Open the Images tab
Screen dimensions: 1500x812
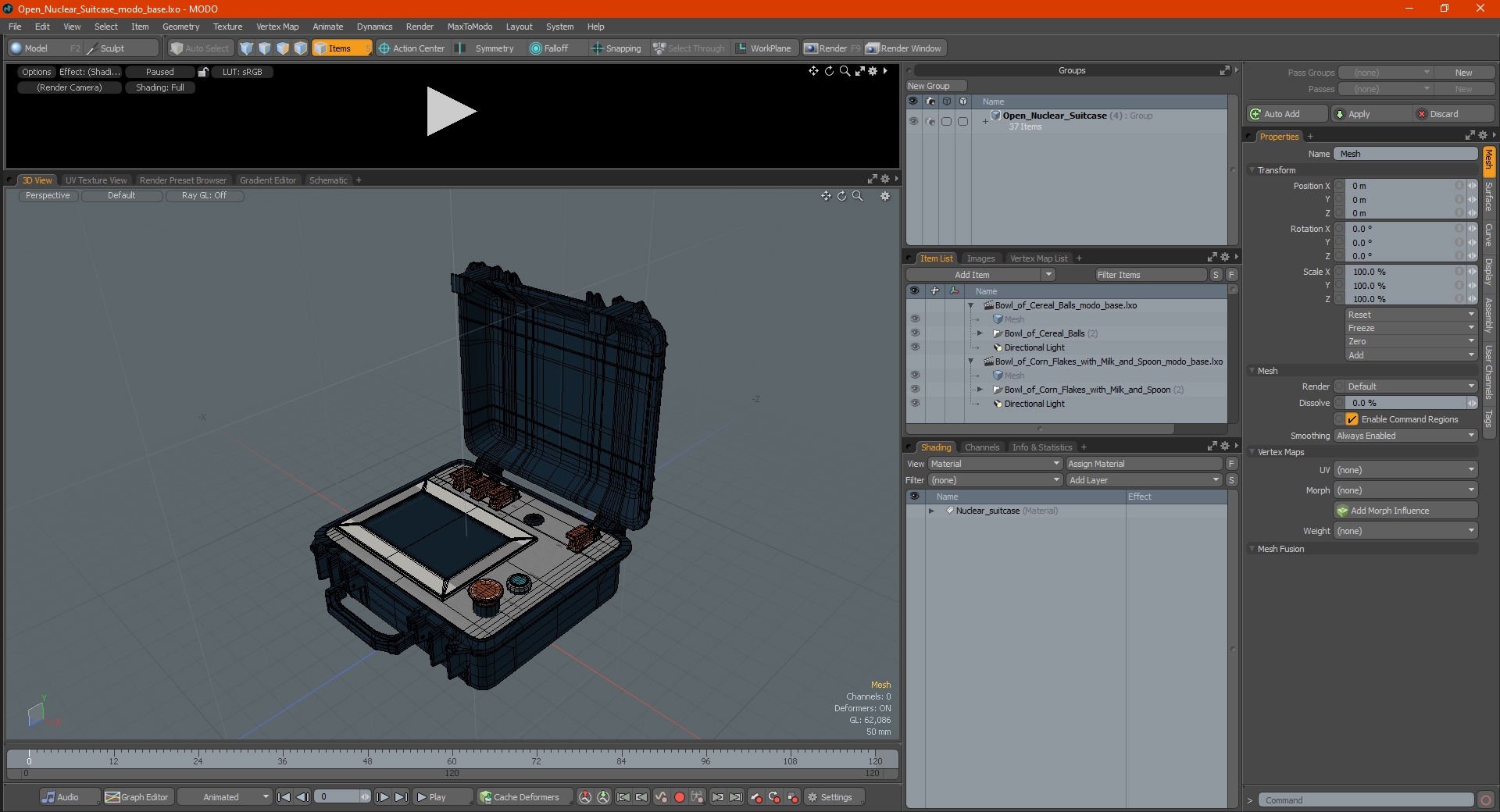tap(980, 258)
